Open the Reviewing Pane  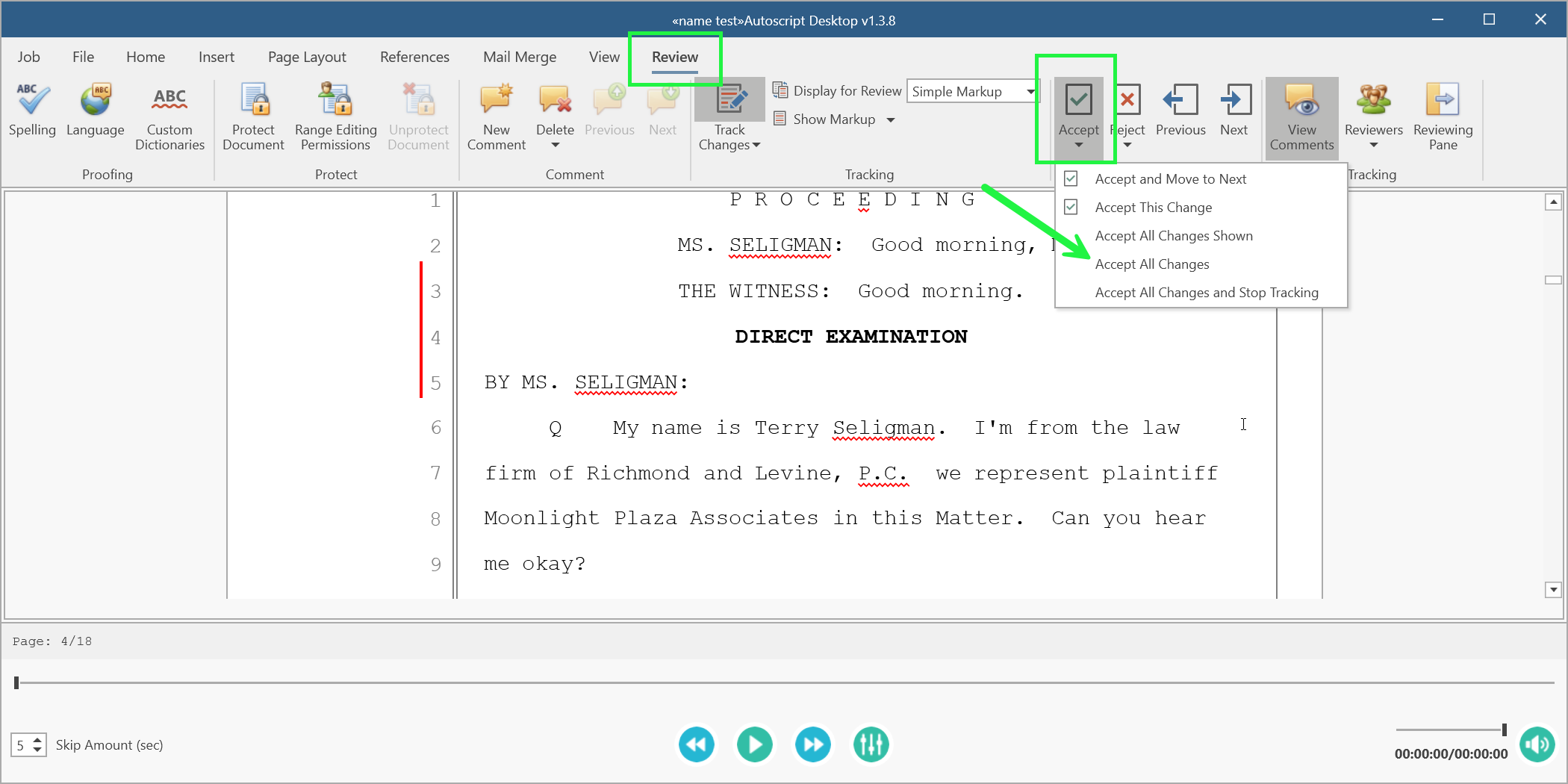pyautogui.click(x=1442, y=117)
